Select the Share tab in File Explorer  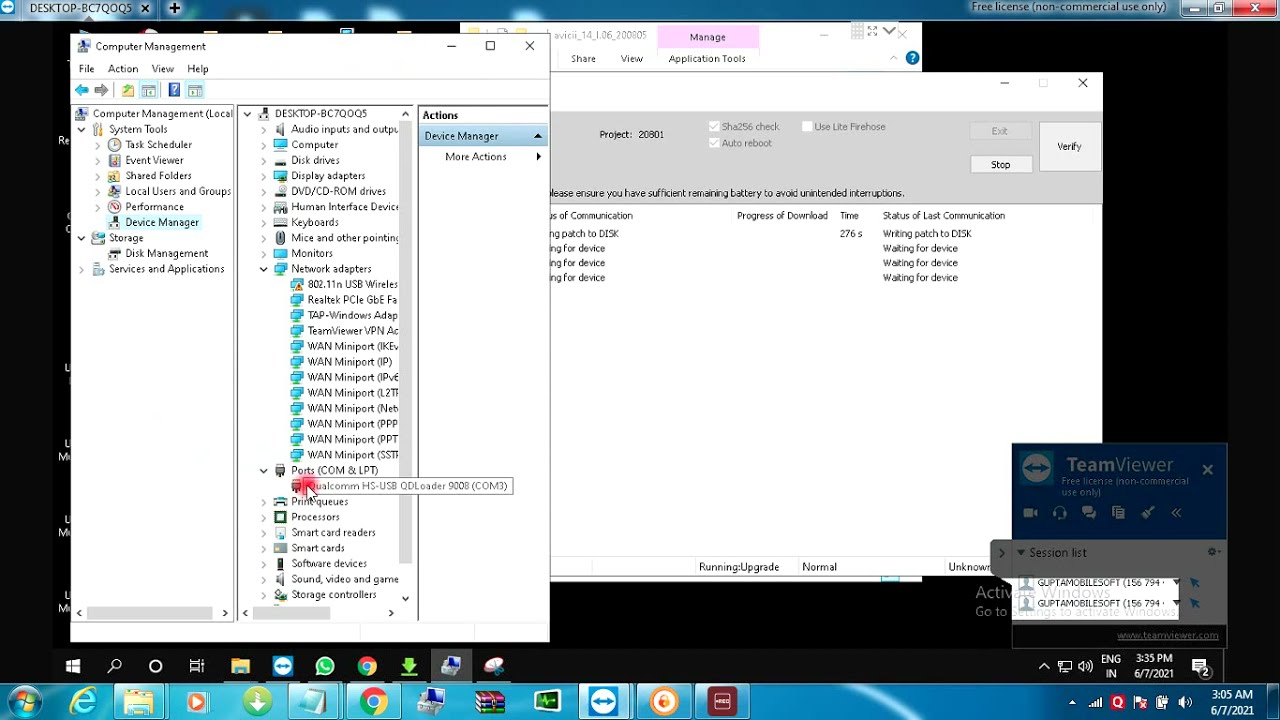tap(583, 58)
